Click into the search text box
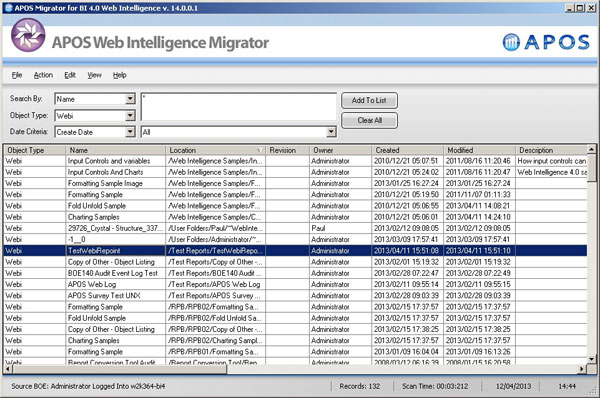Screen dimensions: 600x398 [x=239, y=107]
